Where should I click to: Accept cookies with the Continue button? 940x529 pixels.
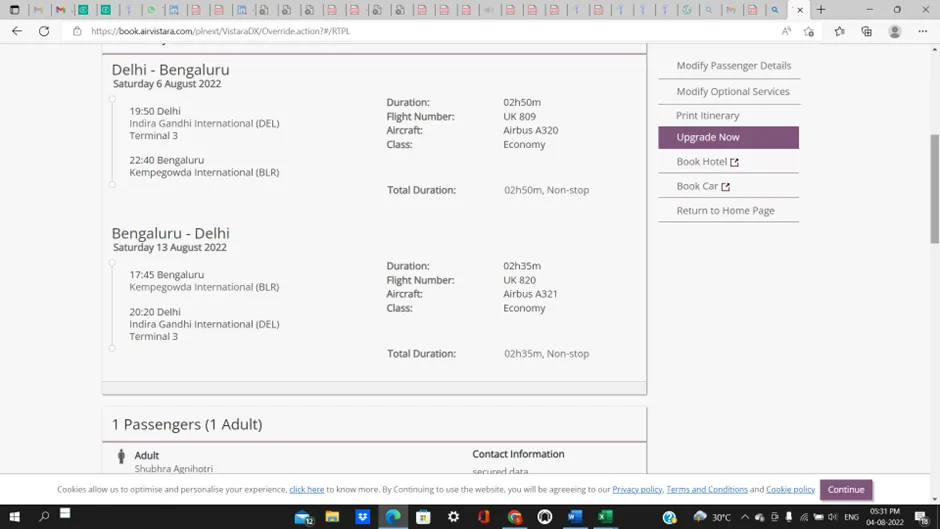tap(846, 489)
